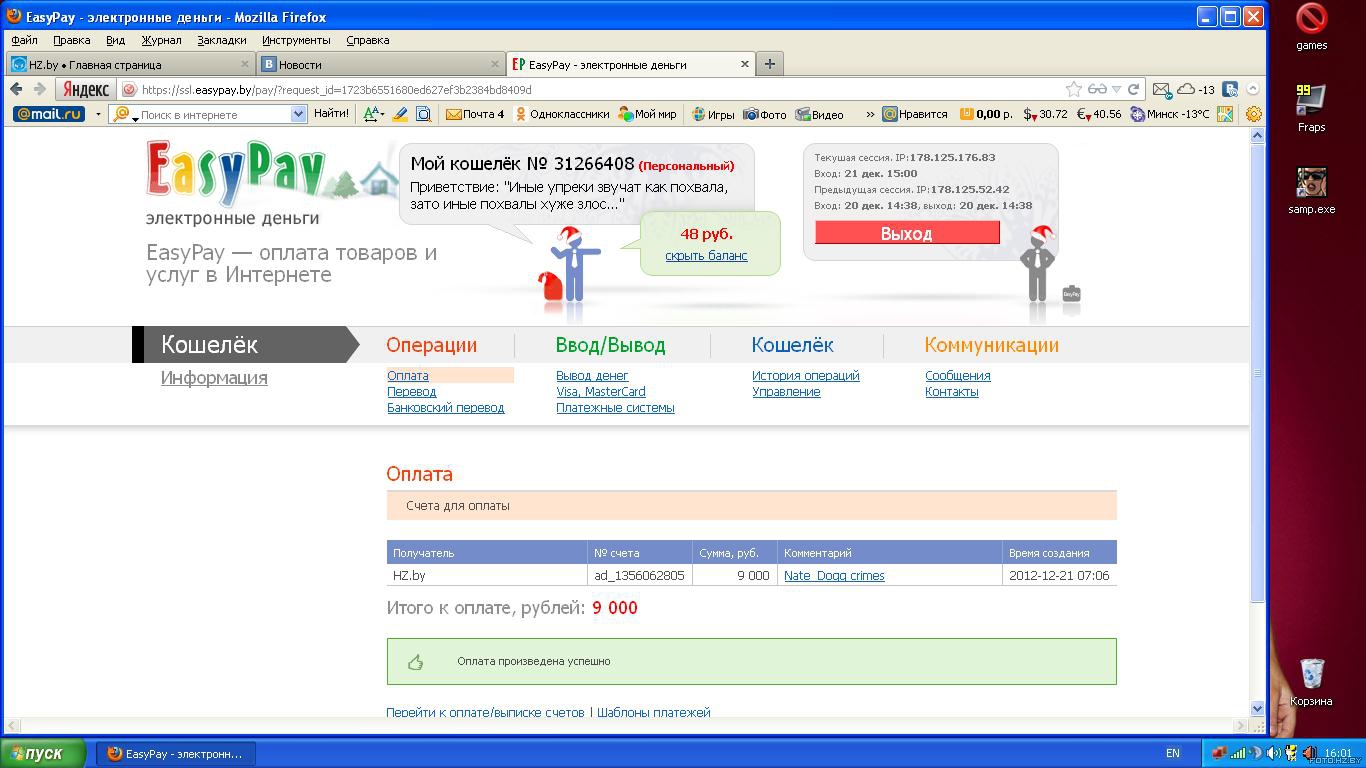The width and height of the screenshot is (1366, 768).
Task: Click the browser address bar URL
Action: [x=336, y=89]
